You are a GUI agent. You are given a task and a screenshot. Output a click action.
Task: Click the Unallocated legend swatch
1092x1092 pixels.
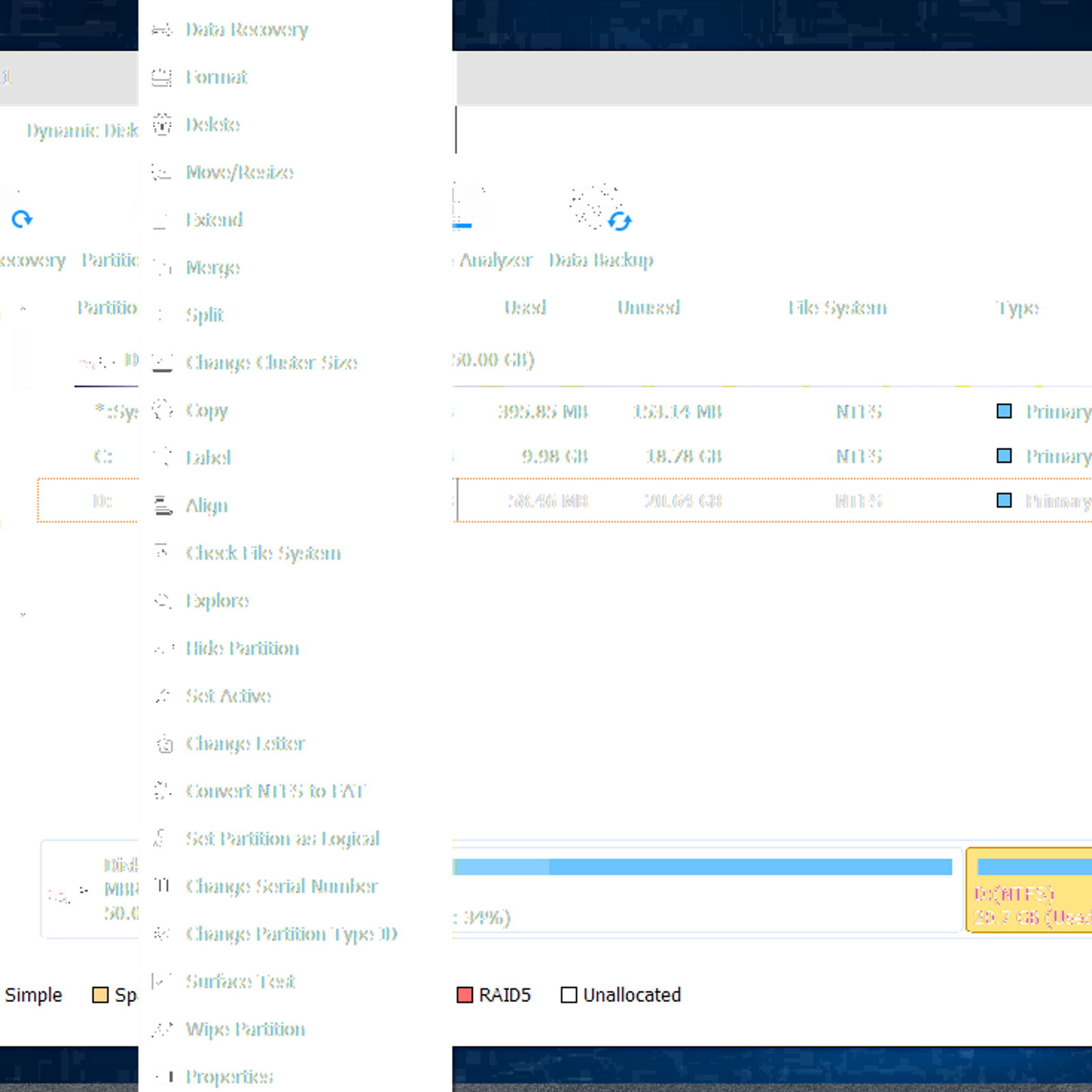point(569,995)
